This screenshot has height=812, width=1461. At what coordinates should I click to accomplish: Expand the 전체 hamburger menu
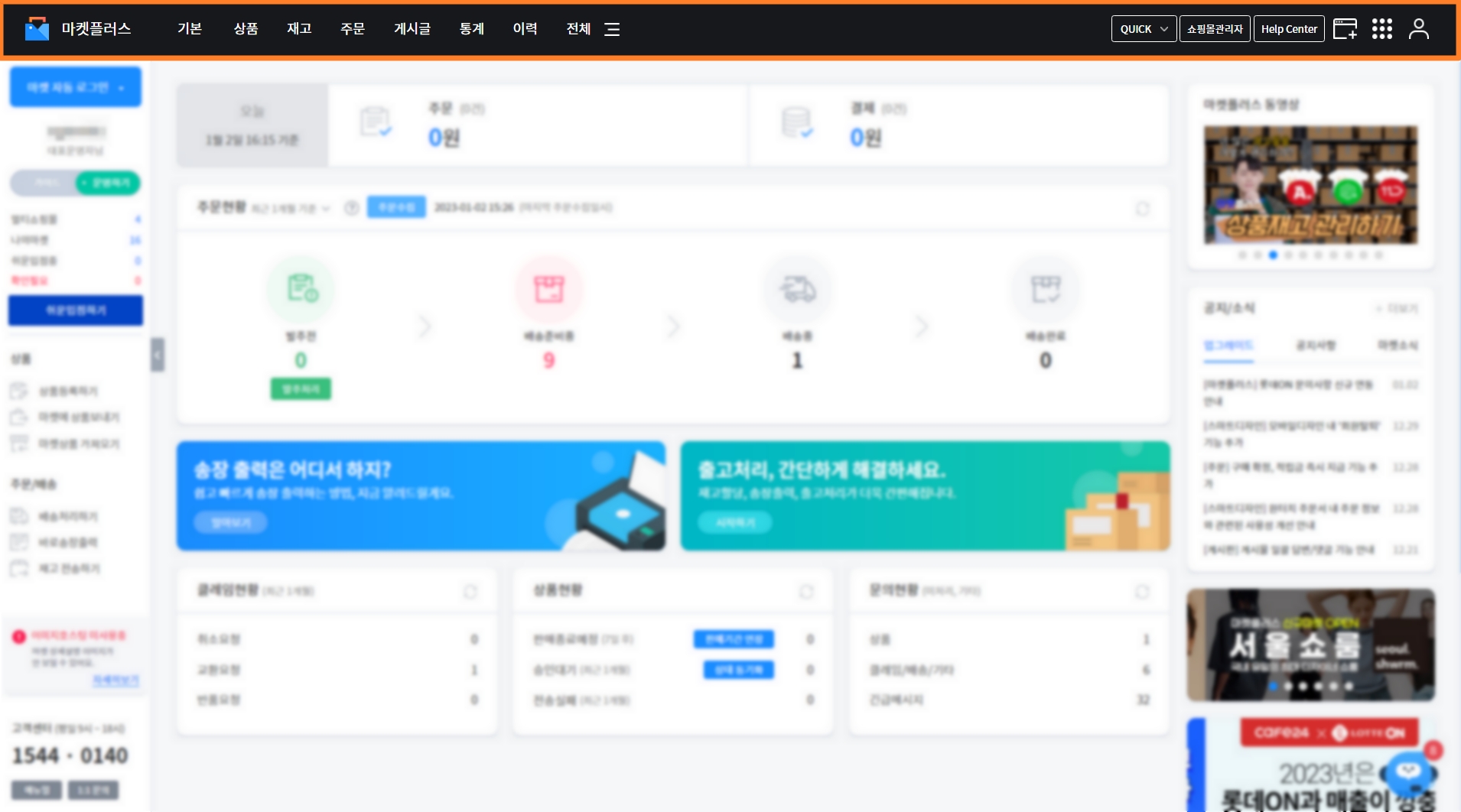point(612,29)
